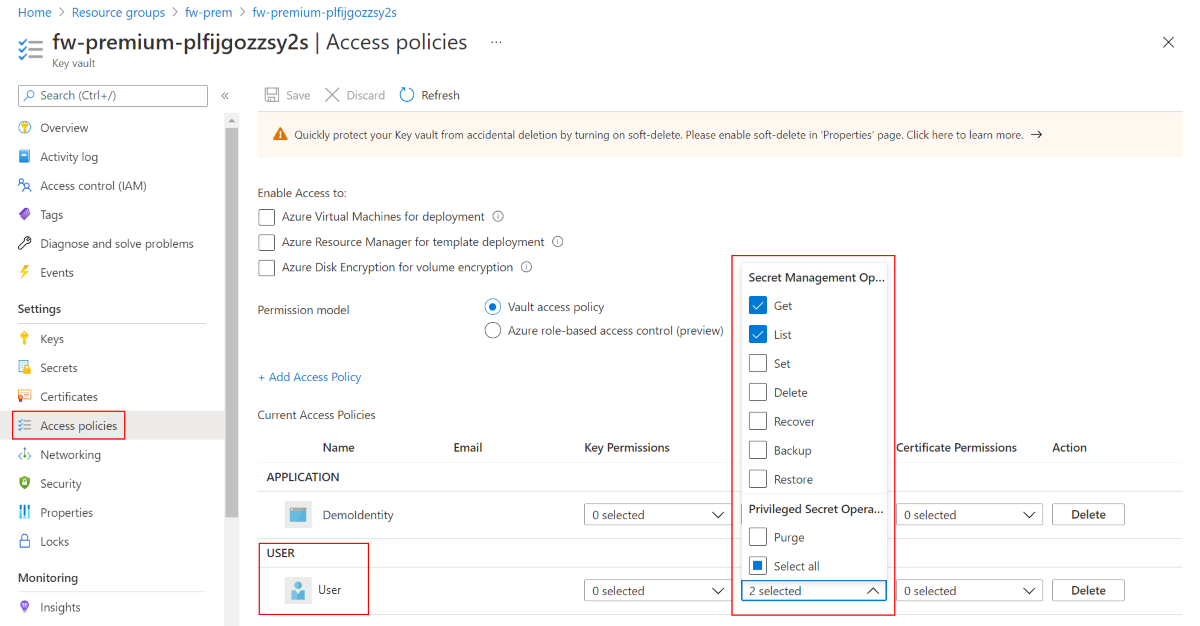Click the Refresh icon
Image resolution: width=1200 pixels, height=626 pixels.
(x=407, y=94)
